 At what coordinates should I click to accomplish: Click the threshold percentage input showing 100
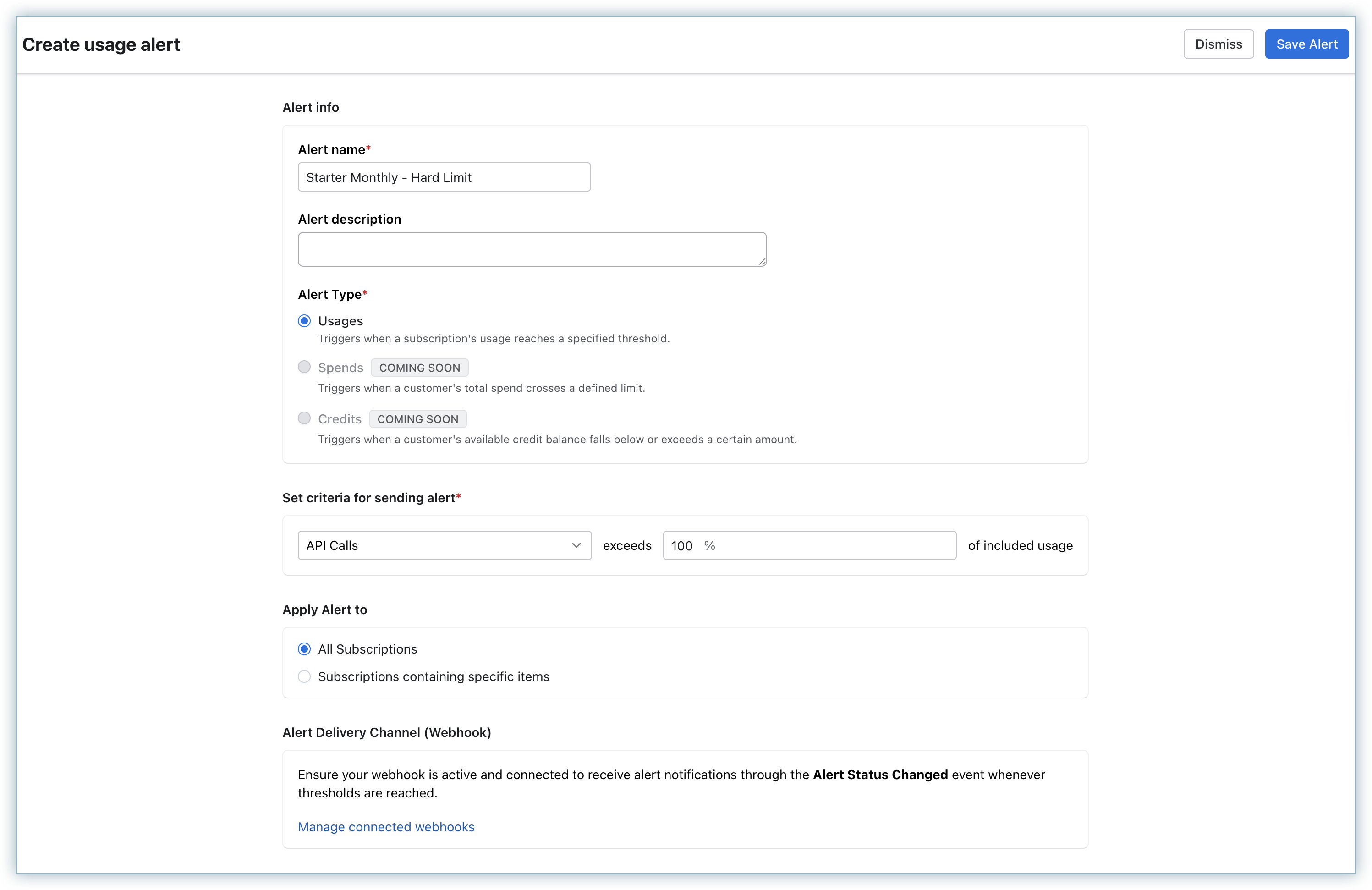point(682,545)
